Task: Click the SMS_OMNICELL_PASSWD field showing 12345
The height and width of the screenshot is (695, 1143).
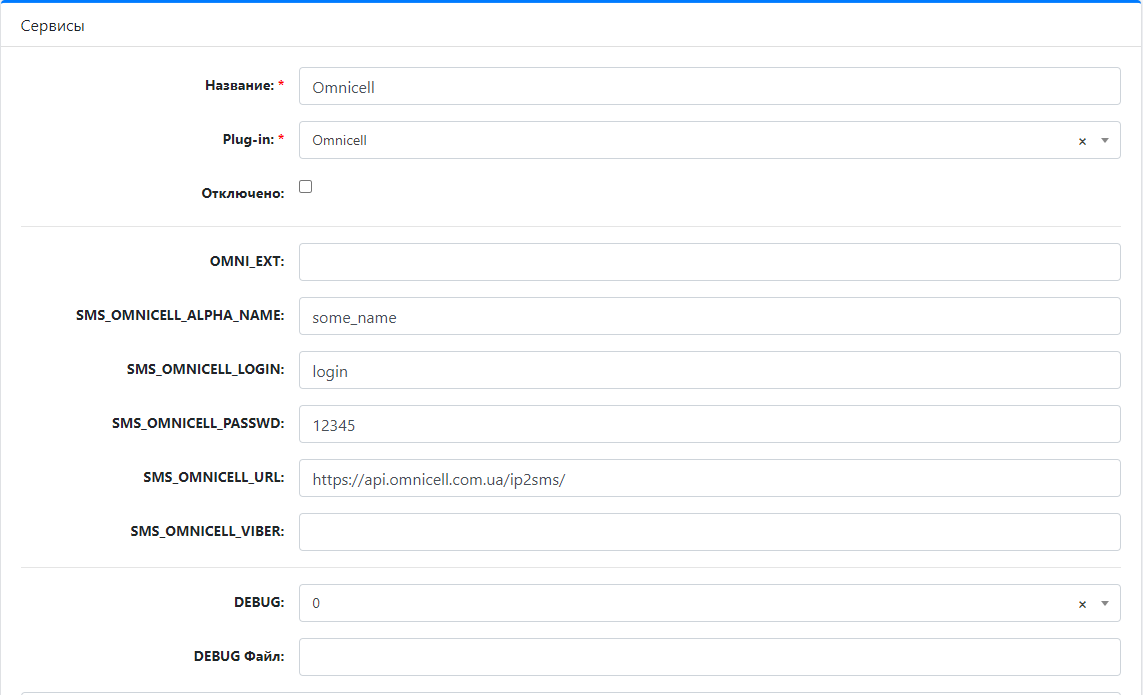Action: 709,424
